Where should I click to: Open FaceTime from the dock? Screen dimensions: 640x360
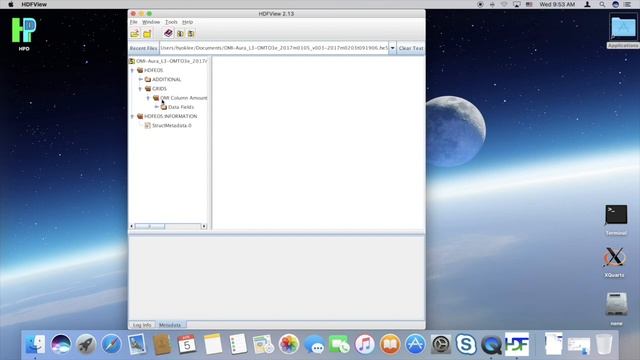click(340, 344)
